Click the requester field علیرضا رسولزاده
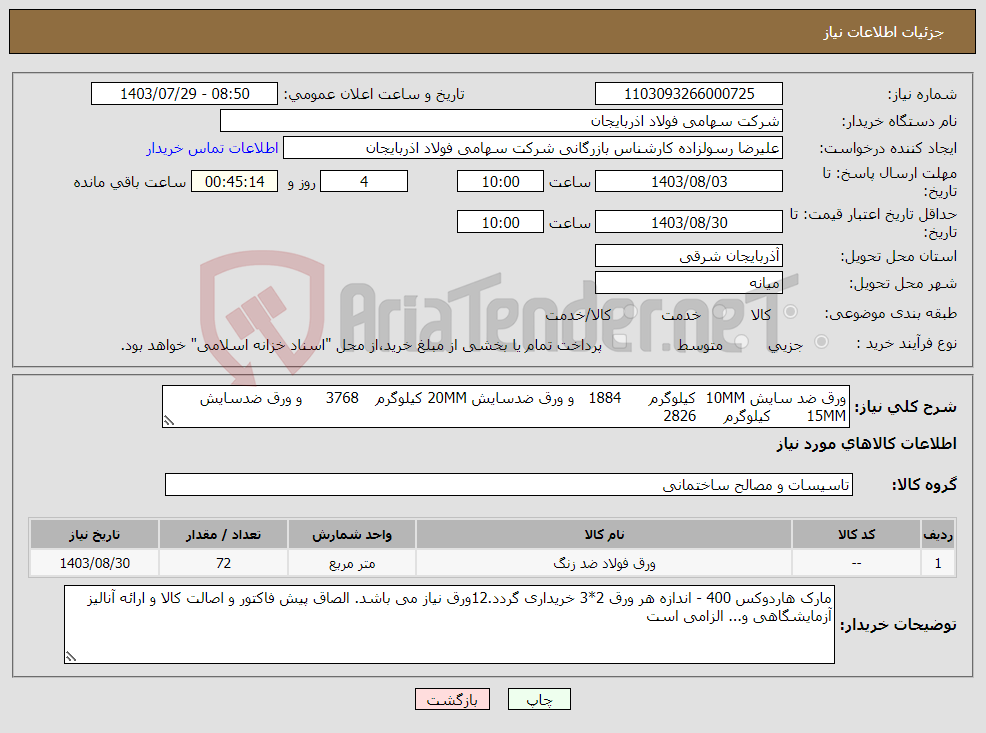This screenshot has height=733, width=986. [x=533, y=148]
